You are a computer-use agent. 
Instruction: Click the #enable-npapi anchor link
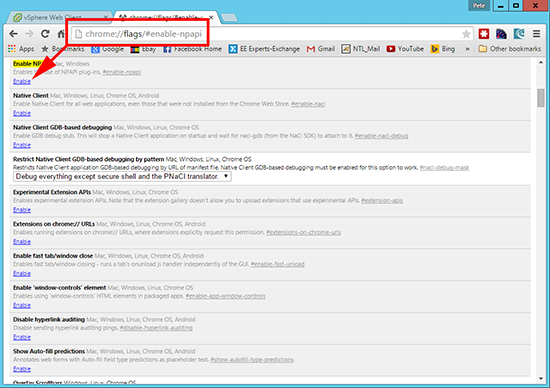tap(122, 72)
